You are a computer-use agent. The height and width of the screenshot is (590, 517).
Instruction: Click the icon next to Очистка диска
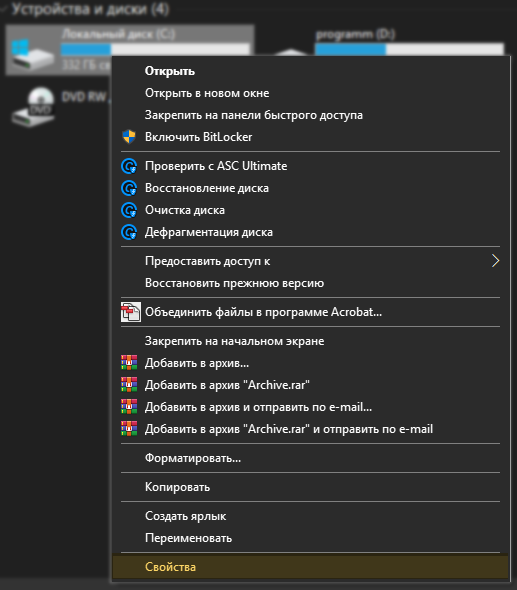(x=129, y=210)
